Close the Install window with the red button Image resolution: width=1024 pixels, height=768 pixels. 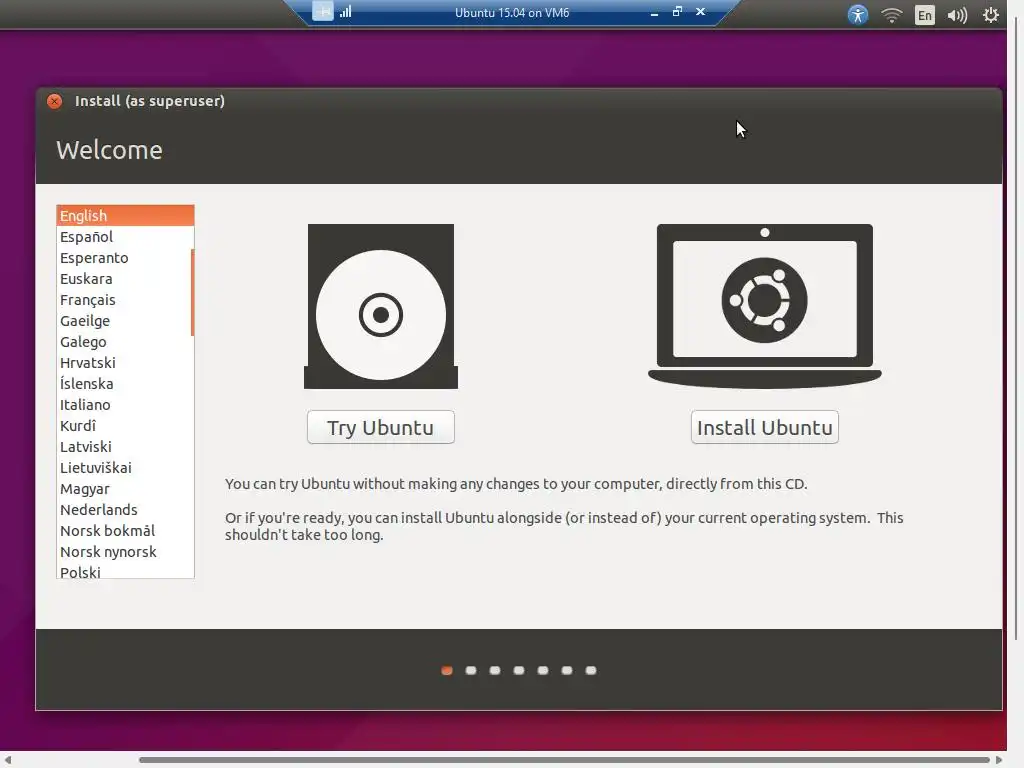pyautogui.click(x=55, y=101)
